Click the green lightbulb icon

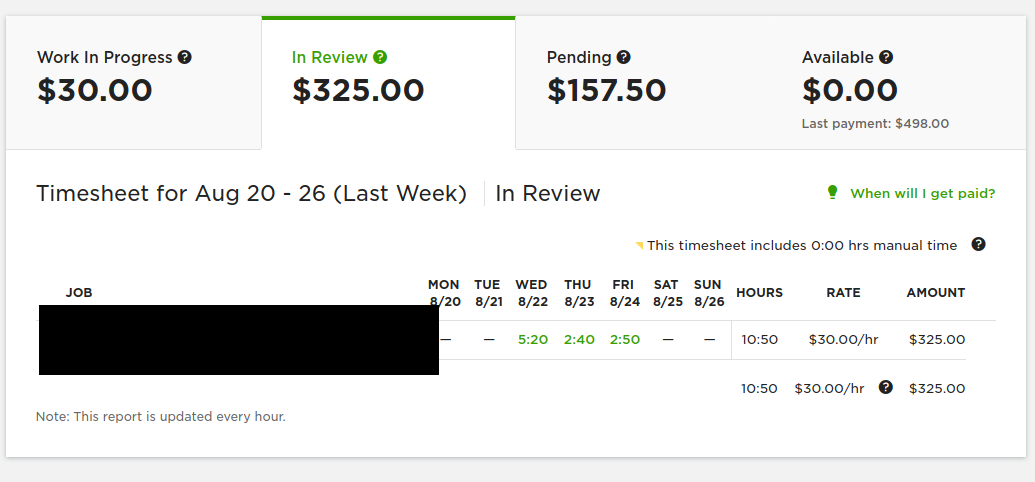pos(832,192)
